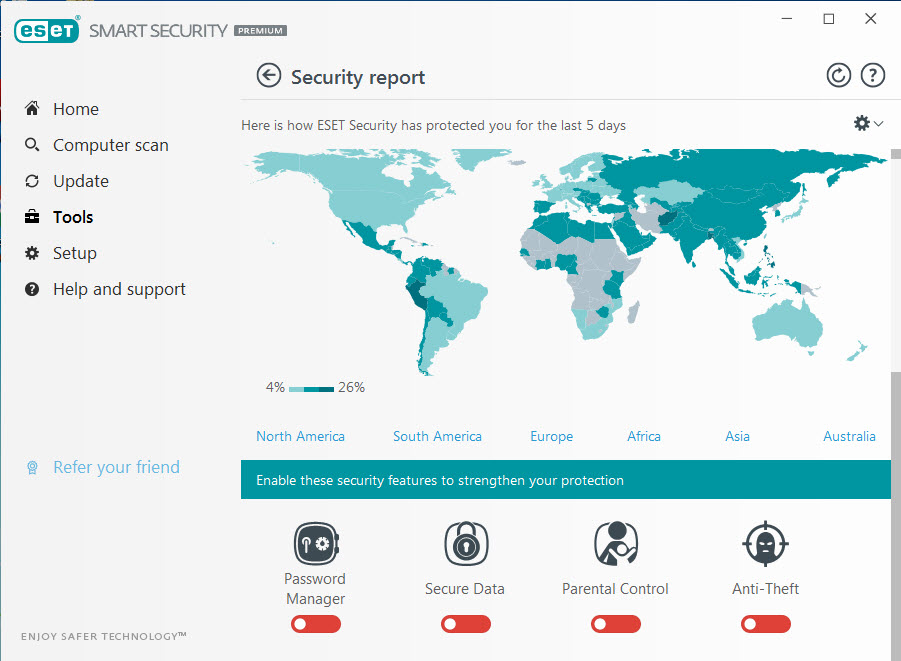The height and width of the screenshot is (661, 901).
Task: Click the vertical scrollbar thumb
Action: tap(896, 514)
